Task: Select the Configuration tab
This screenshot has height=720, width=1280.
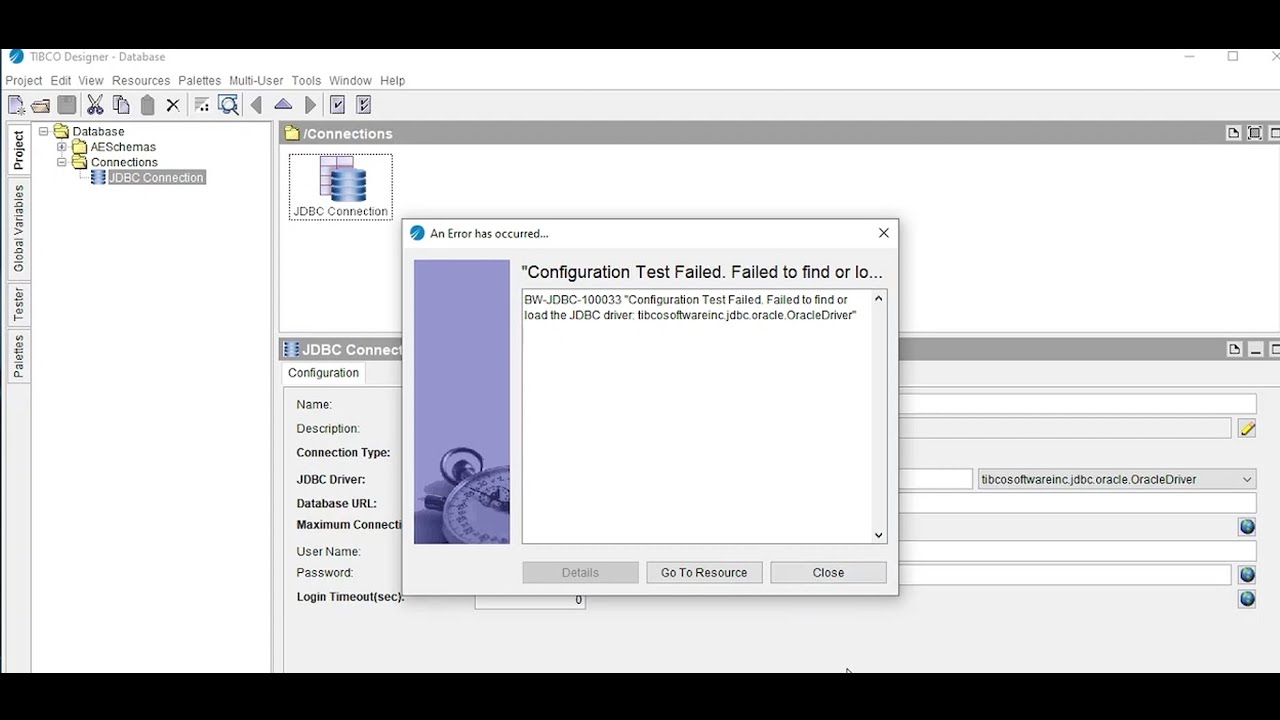Action: [x=323, y=373]
